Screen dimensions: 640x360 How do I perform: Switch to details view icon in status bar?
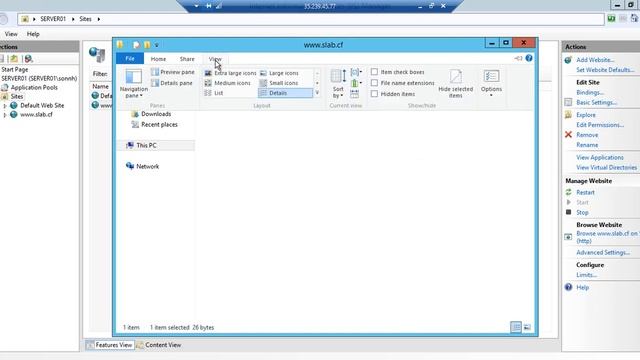point(516,327)
